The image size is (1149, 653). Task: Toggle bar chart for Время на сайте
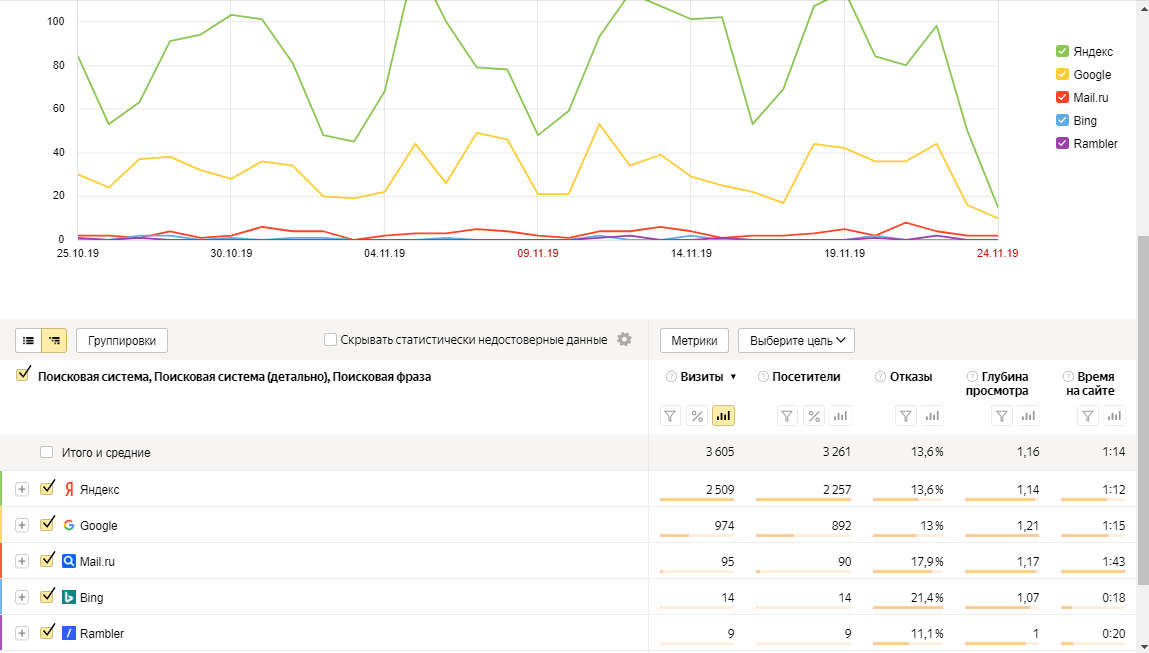click(x=1115, y=416)
